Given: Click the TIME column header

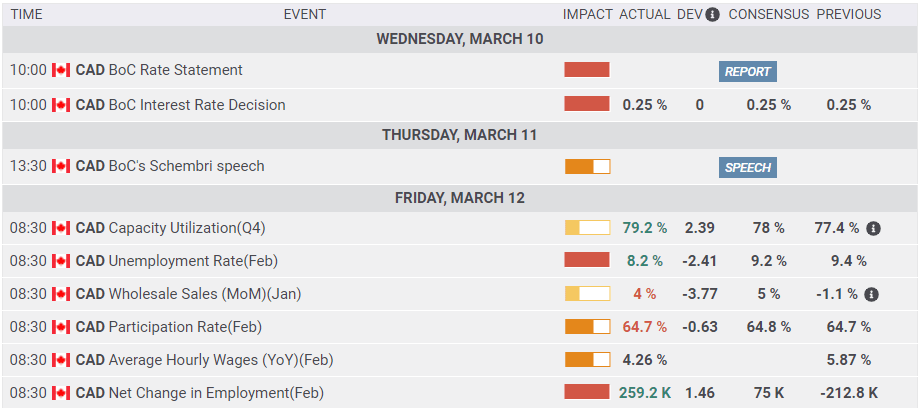Looking at the screenshot, I should tap(27, 15).
